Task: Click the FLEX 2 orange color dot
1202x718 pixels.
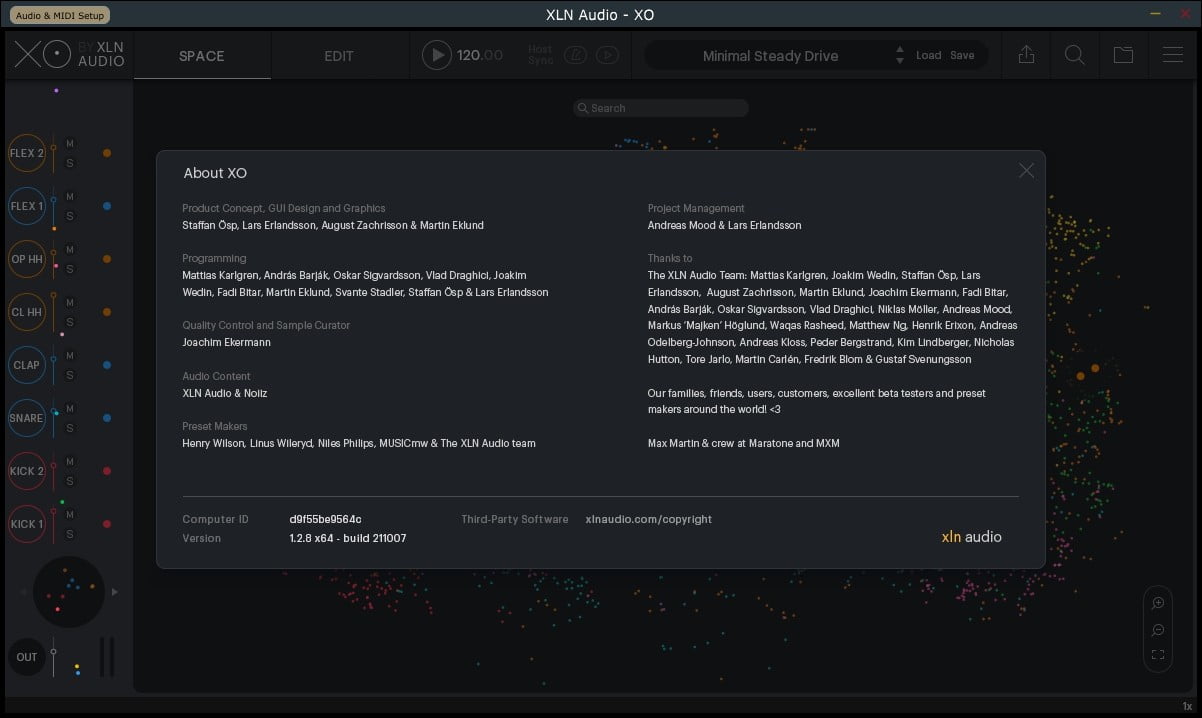Action: (x=107, y=153)
